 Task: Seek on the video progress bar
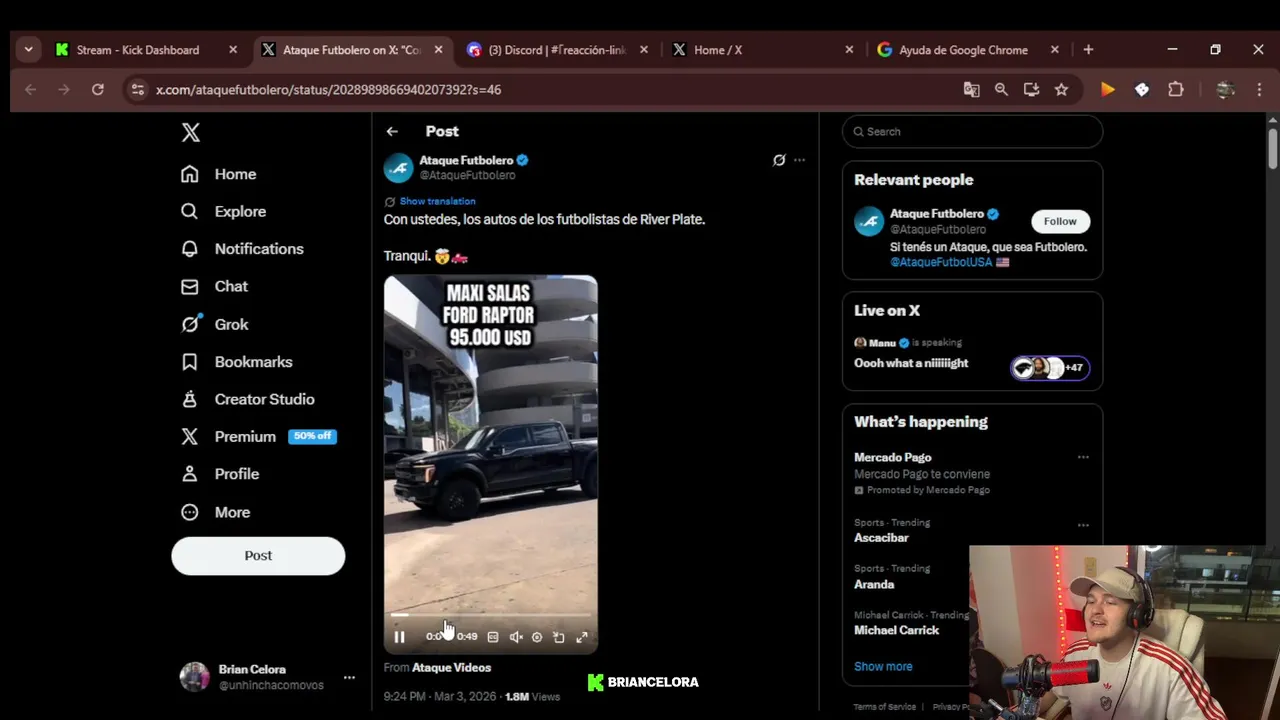(490, 615)
